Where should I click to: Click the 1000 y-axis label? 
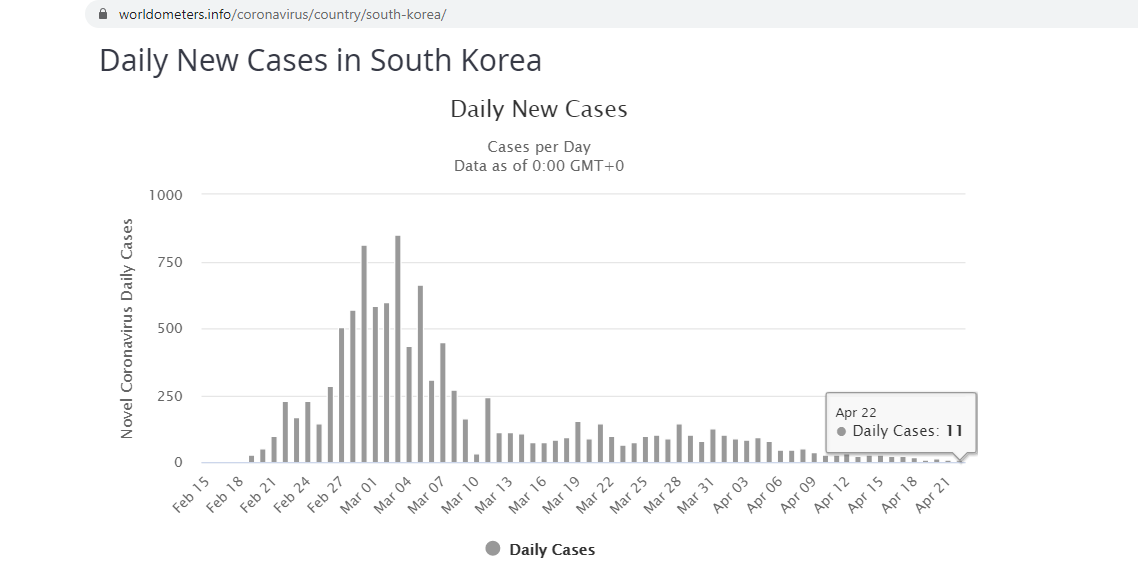pyautogui.click(x=164, y=195)
